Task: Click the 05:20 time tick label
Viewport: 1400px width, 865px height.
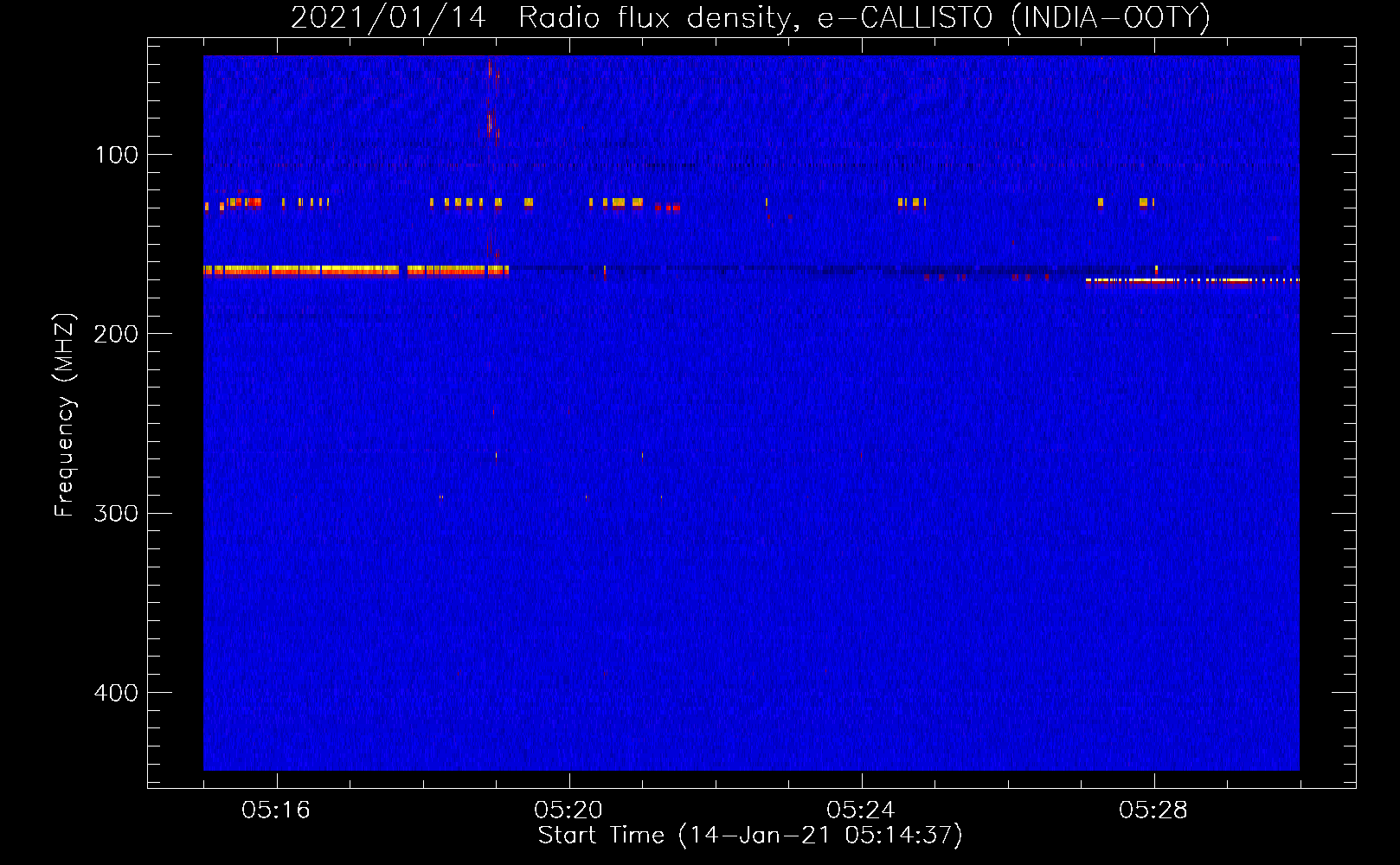Action: pyautogui.click(x=568, y=810)
